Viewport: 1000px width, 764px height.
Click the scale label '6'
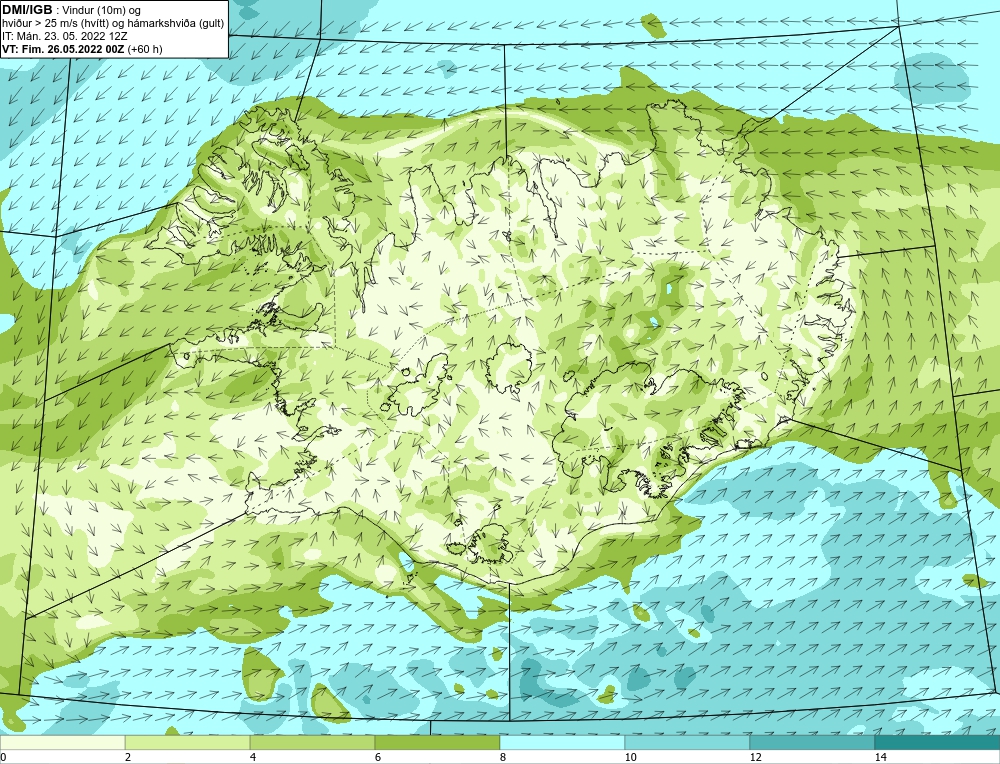click(378, 757)
